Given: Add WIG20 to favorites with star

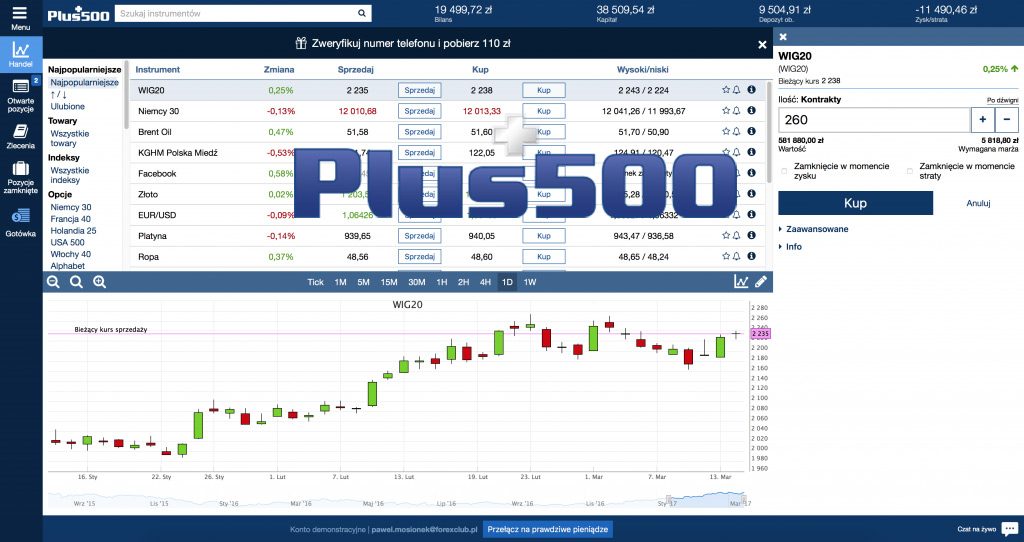Looking at the screenshot, I should tap(726, 89).
